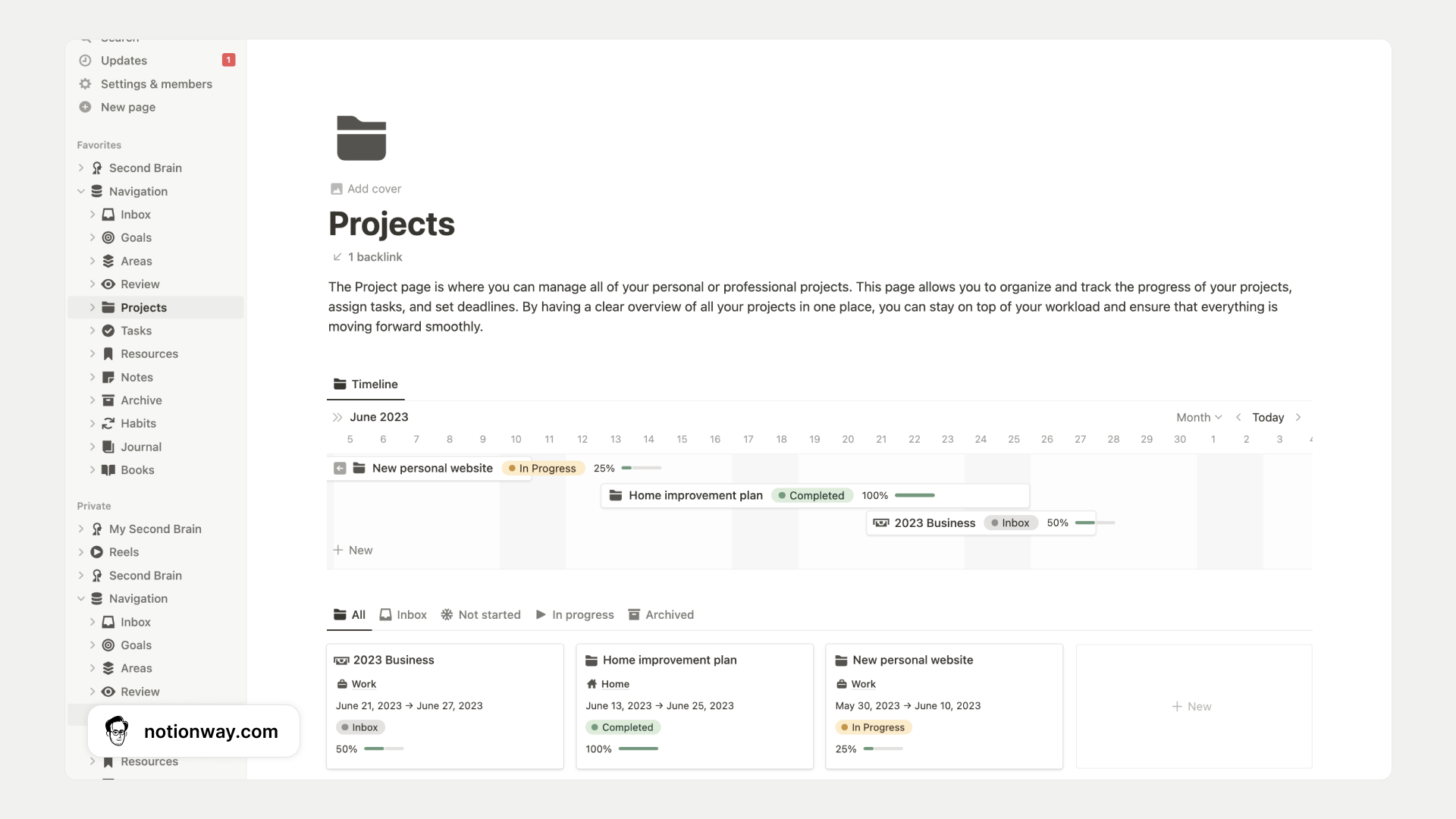The image size is (1456, 819).
Task: Open the Archive box icon in sidebar
Action: click(108, 400)
